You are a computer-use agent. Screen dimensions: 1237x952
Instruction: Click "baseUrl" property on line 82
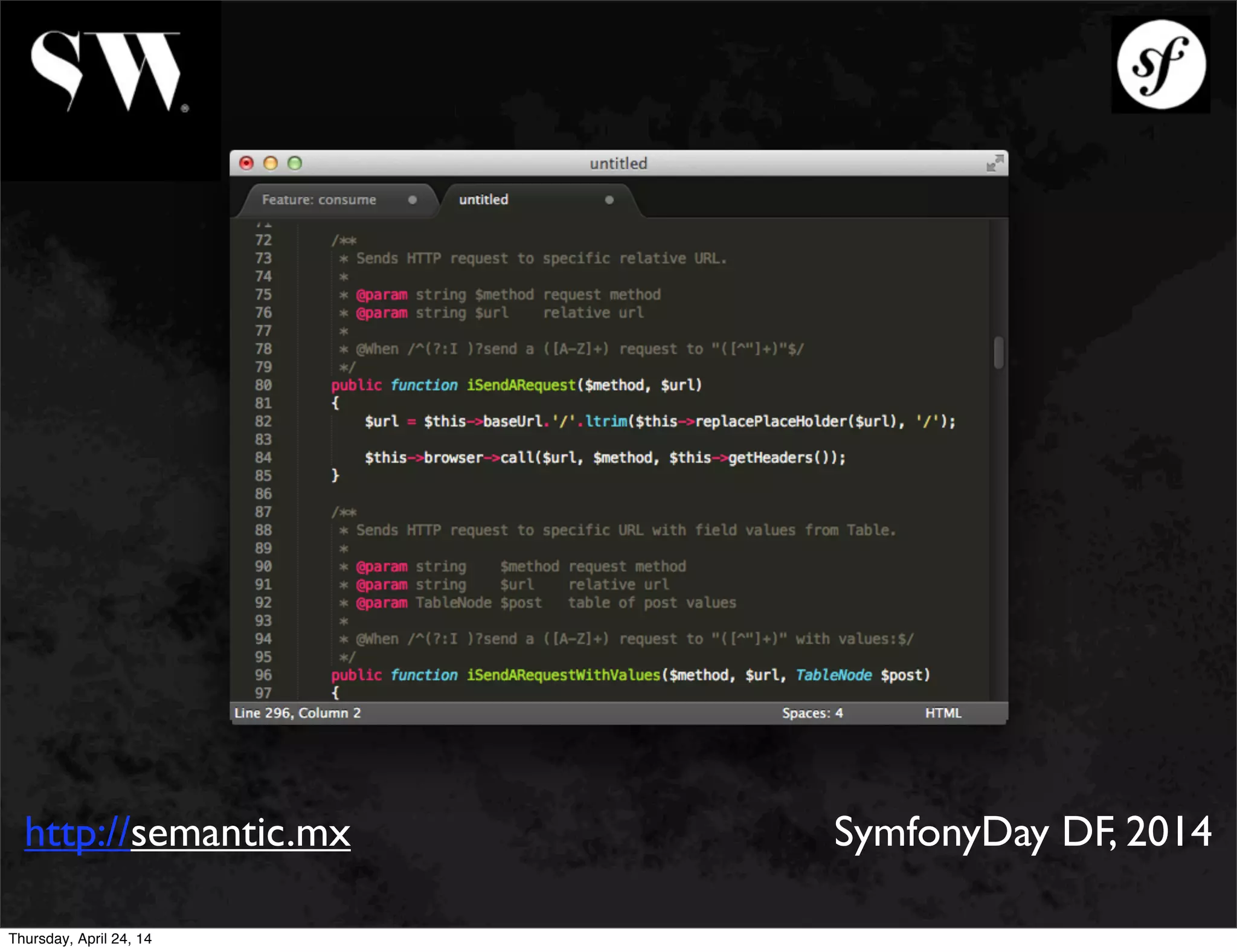(x=512, y=422)
